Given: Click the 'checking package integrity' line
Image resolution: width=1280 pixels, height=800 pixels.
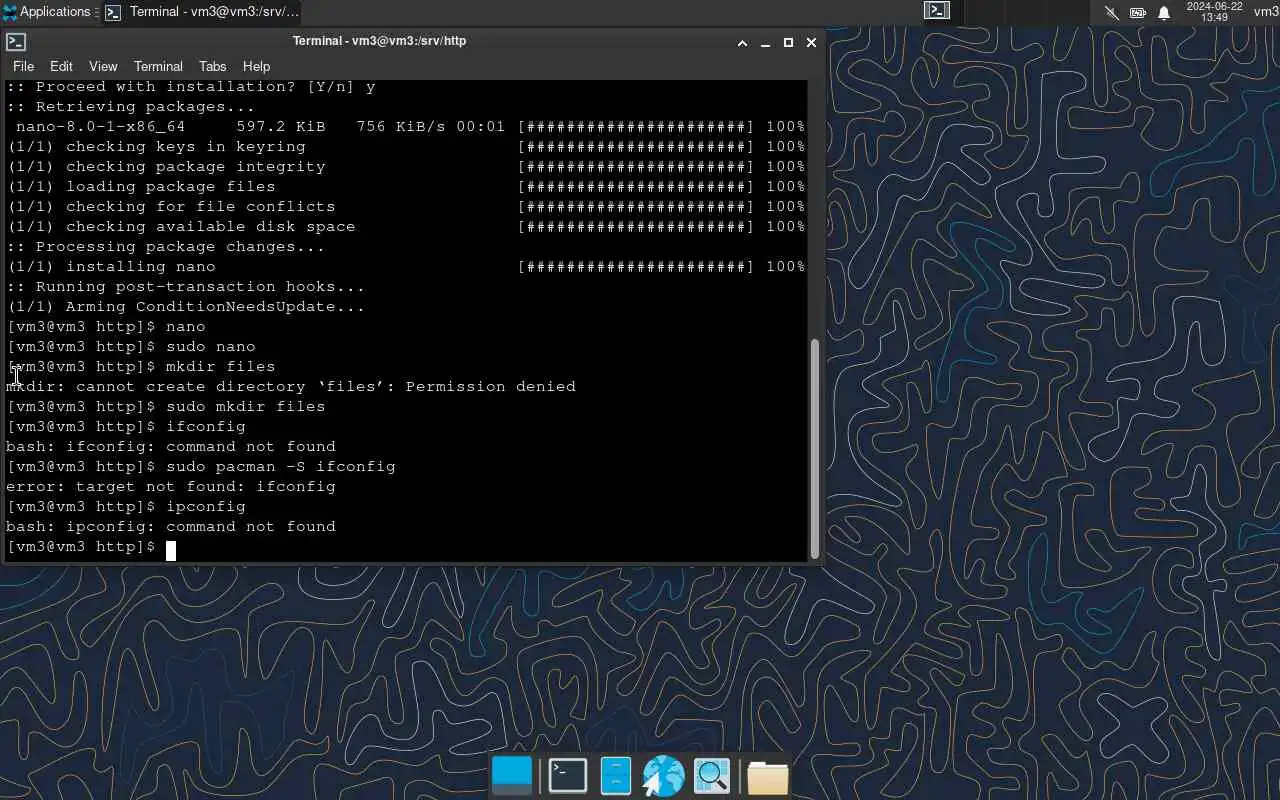Looking at the screenshot, I should point(406,166).
